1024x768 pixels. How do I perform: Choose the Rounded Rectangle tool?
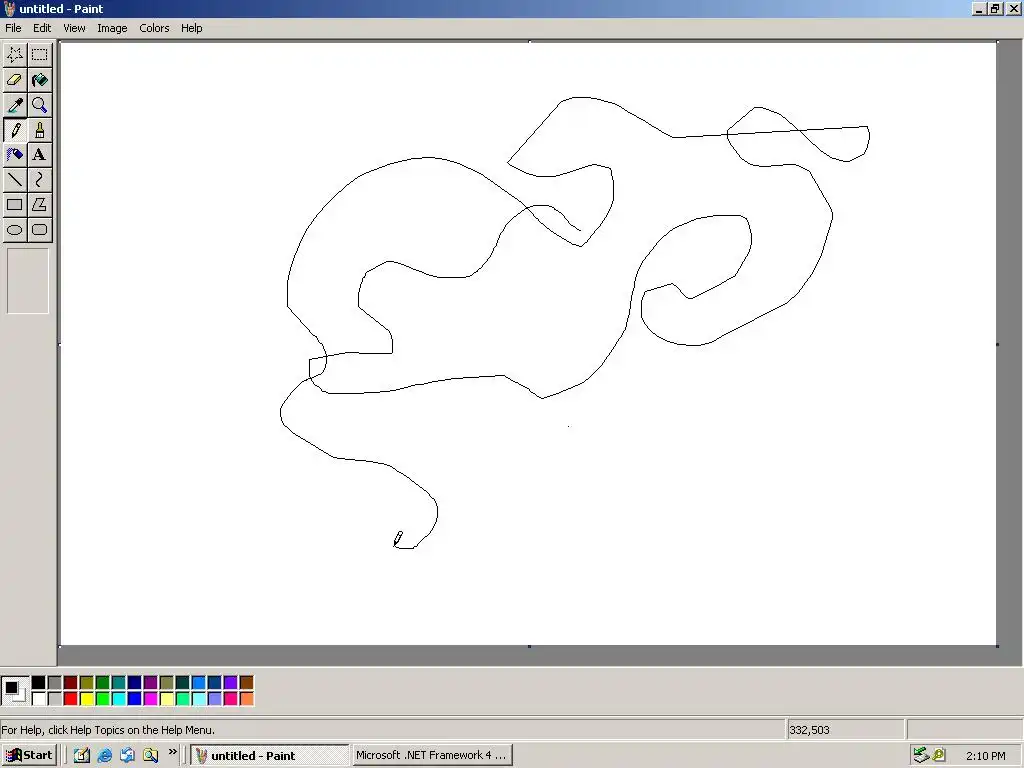pyautogui.click(x=40, y=230)
